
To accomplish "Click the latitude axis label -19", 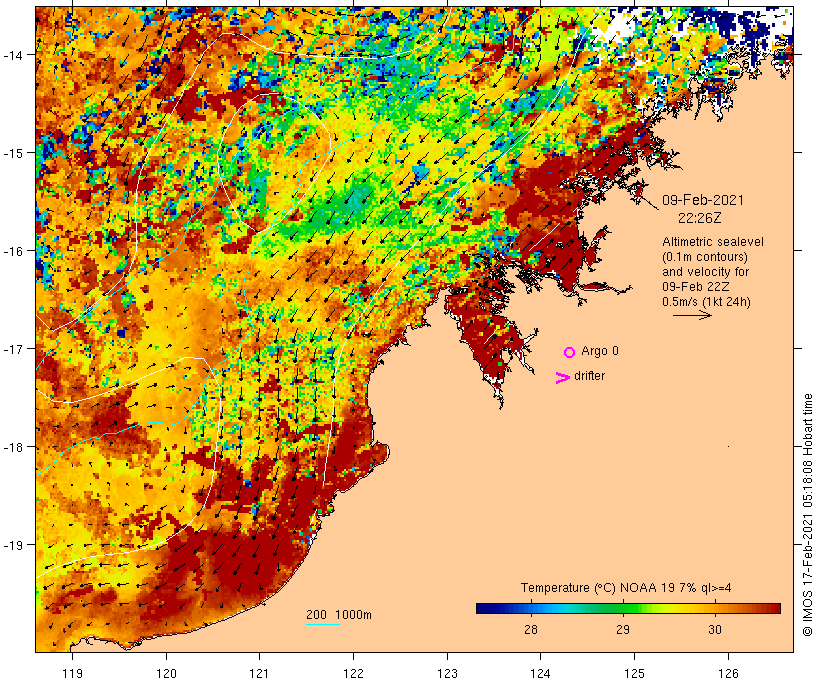I will [x=13, y=545].
